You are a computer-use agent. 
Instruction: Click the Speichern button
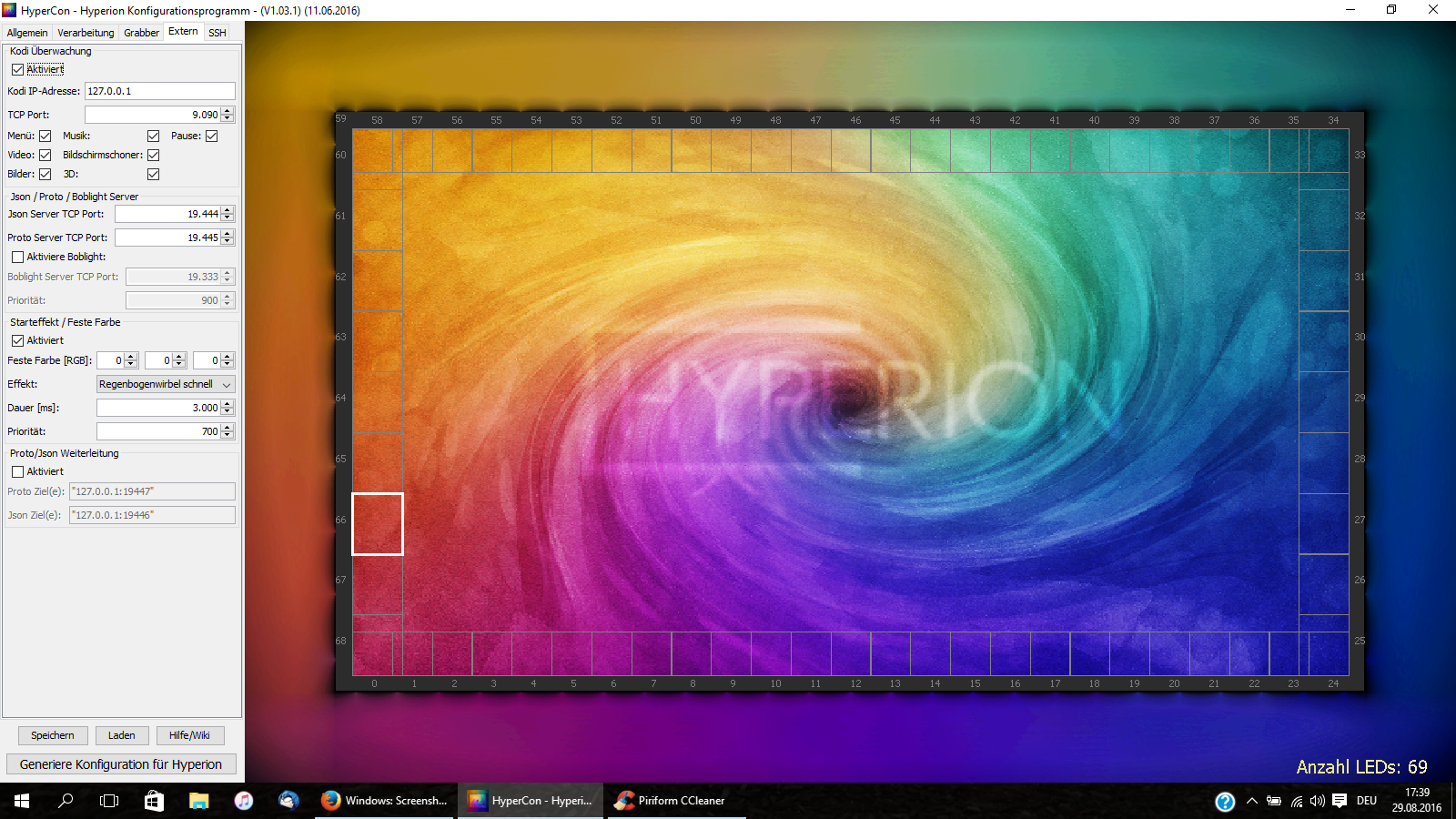pos(53,735)
